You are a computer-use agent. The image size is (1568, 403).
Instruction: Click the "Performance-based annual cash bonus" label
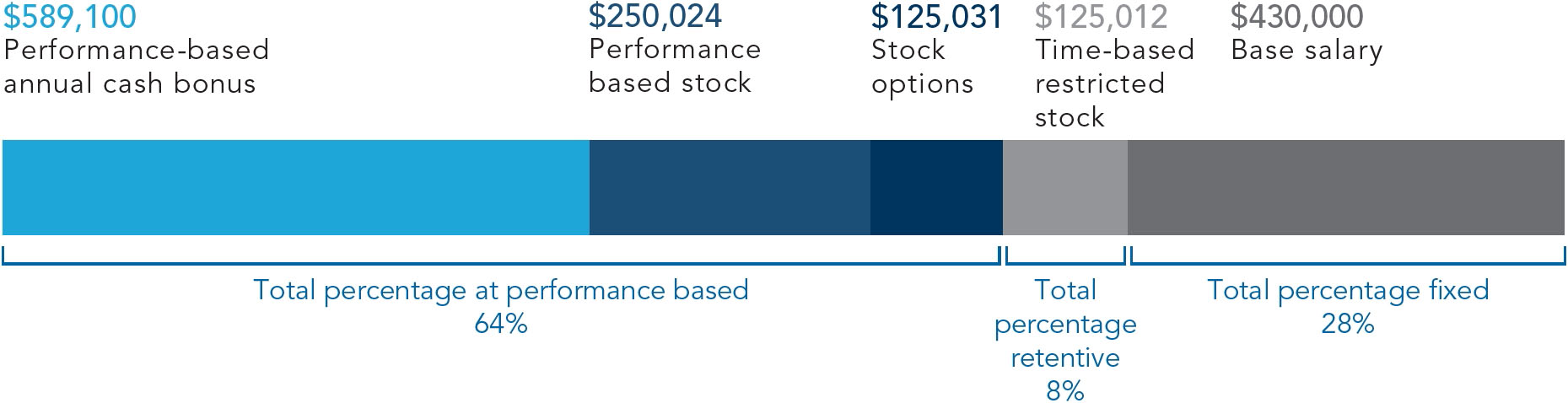pyautogui.click(x=136, y=67)
